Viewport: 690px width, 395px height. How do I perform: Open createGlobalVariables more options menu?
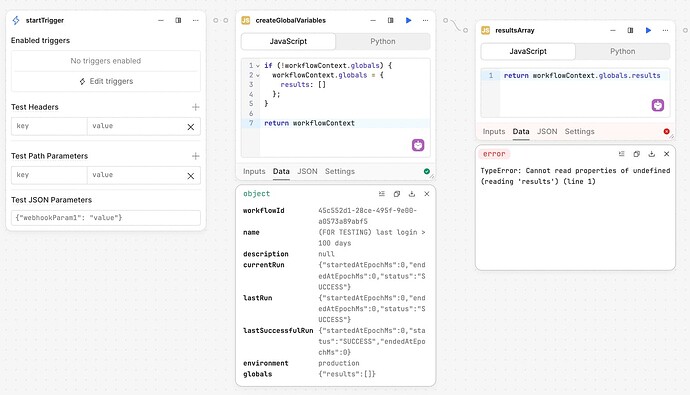click(x=425, y=20)
